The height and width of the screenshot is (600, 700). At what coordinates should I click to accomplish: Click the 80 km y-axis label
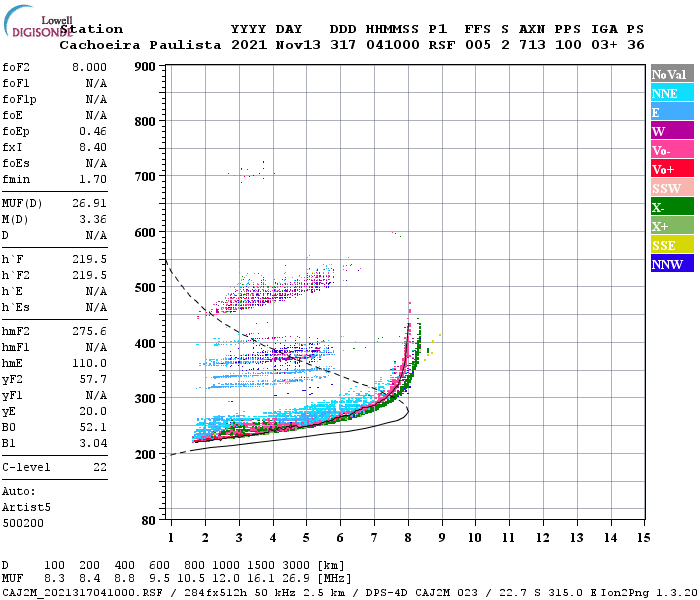(148, 521)
